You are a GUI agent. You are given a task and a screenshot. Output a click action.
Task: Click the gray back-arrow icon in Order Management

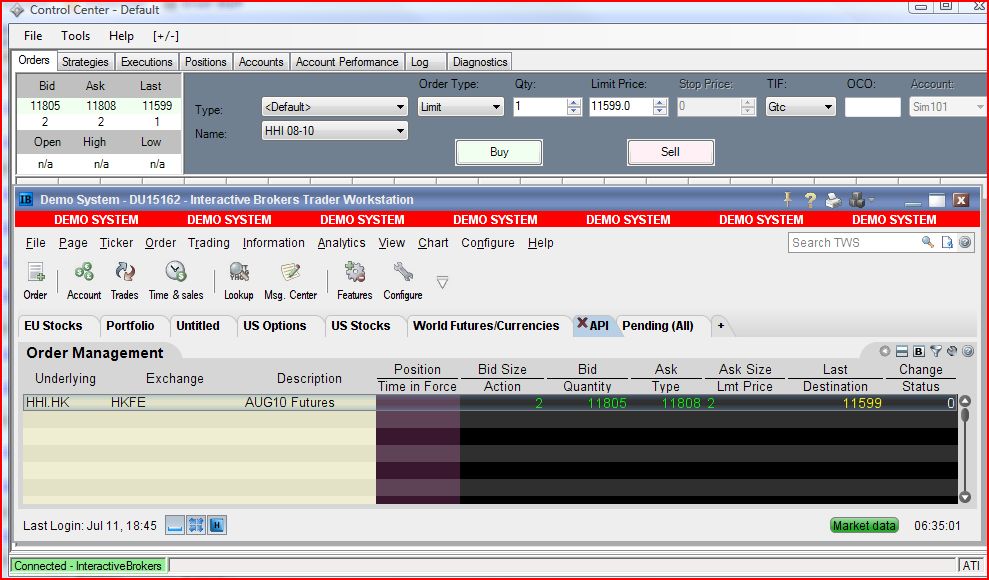885,352
